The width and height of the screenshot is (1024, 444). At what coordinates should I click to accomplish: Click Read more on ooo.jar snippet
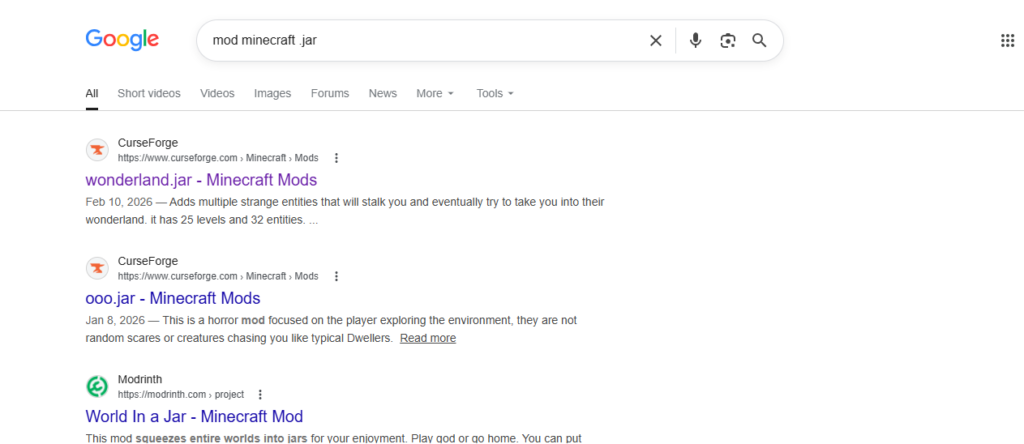(428, 338)
